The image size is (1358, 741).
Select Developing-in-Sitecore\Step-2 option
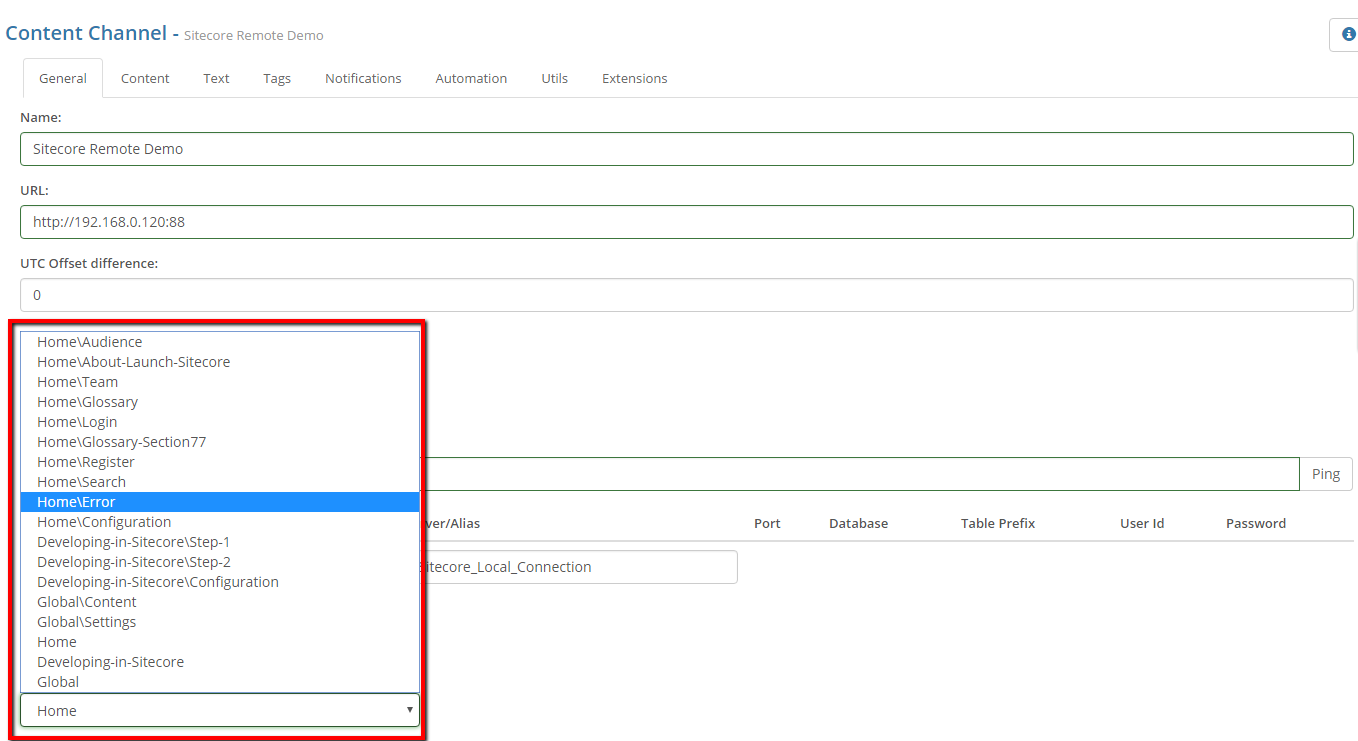(220, 562)
